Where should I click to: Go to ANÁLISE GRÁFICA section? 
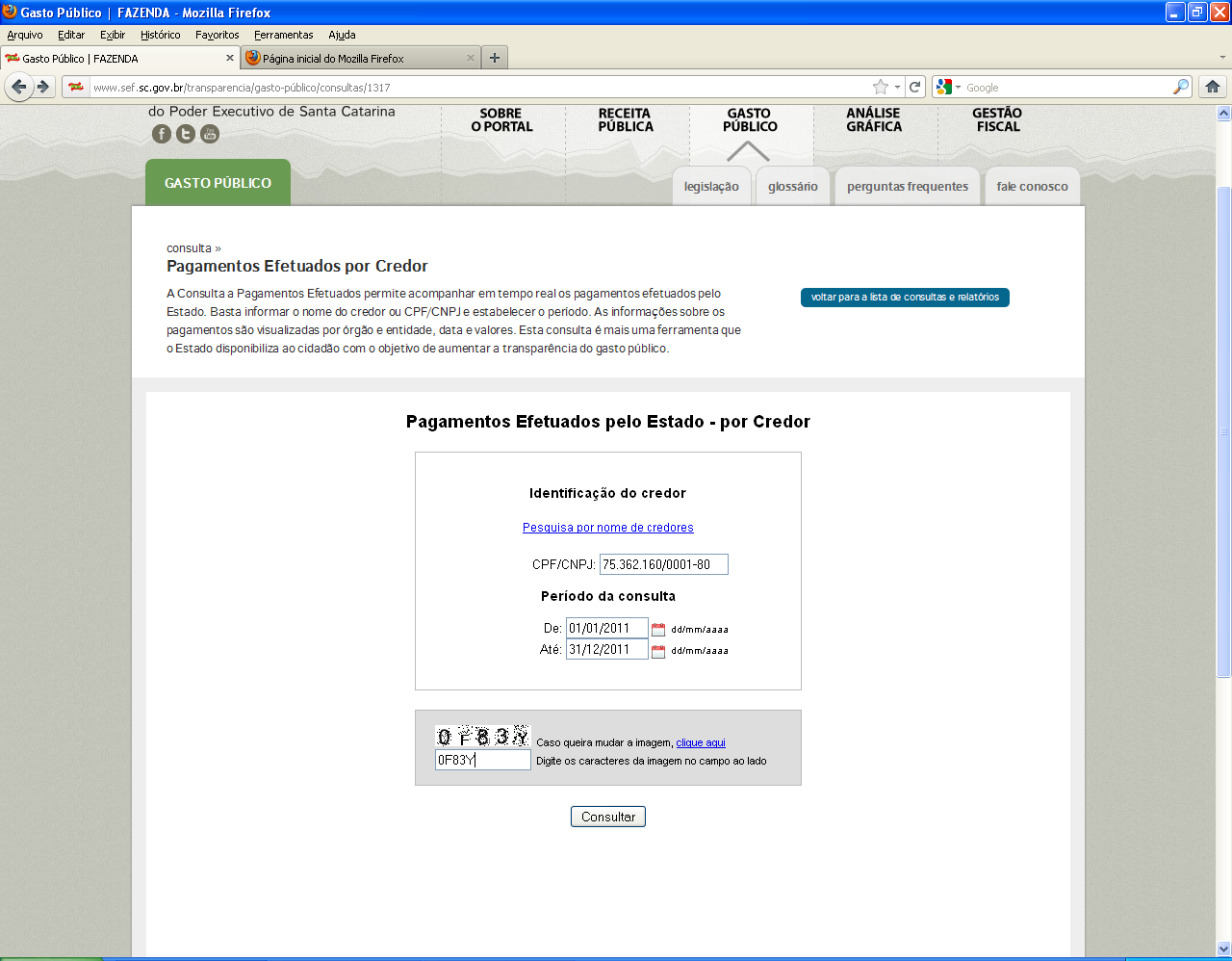click(874, 119)
